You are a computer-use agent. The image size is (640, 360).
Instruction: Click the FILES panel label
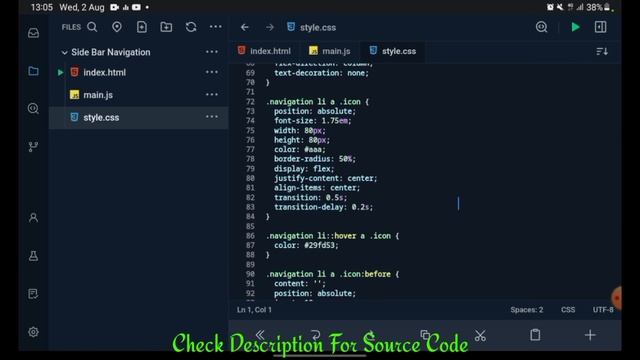(x=71, y=27)
